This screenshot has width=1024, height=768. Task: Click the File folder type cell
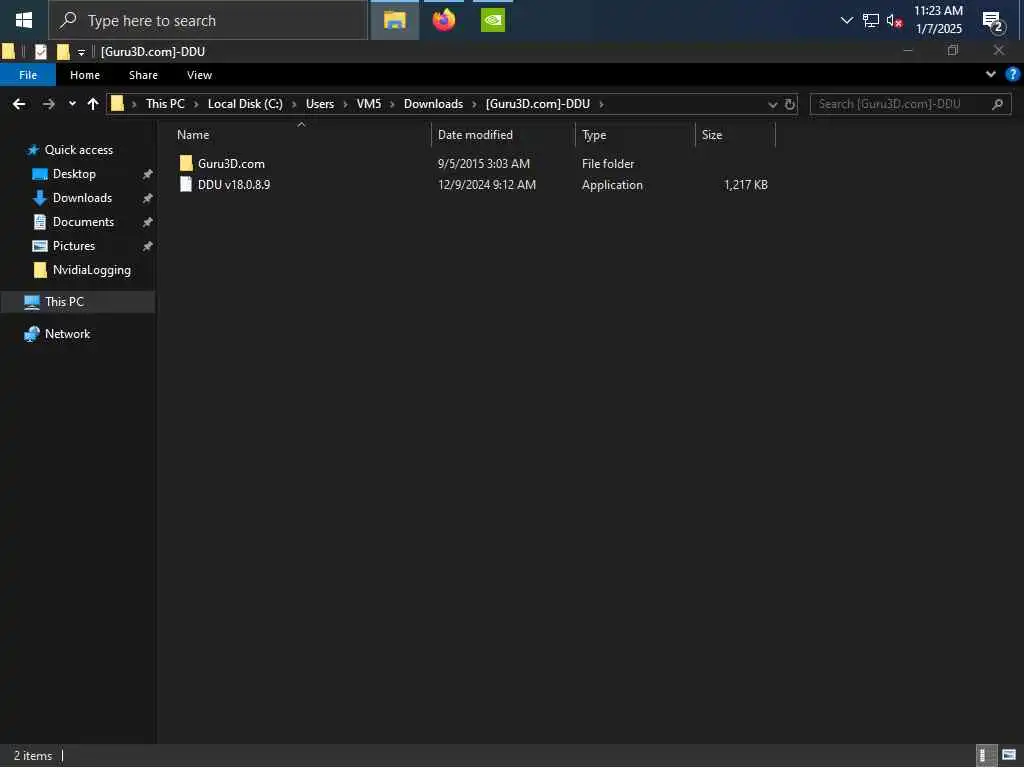coord(607,164)
